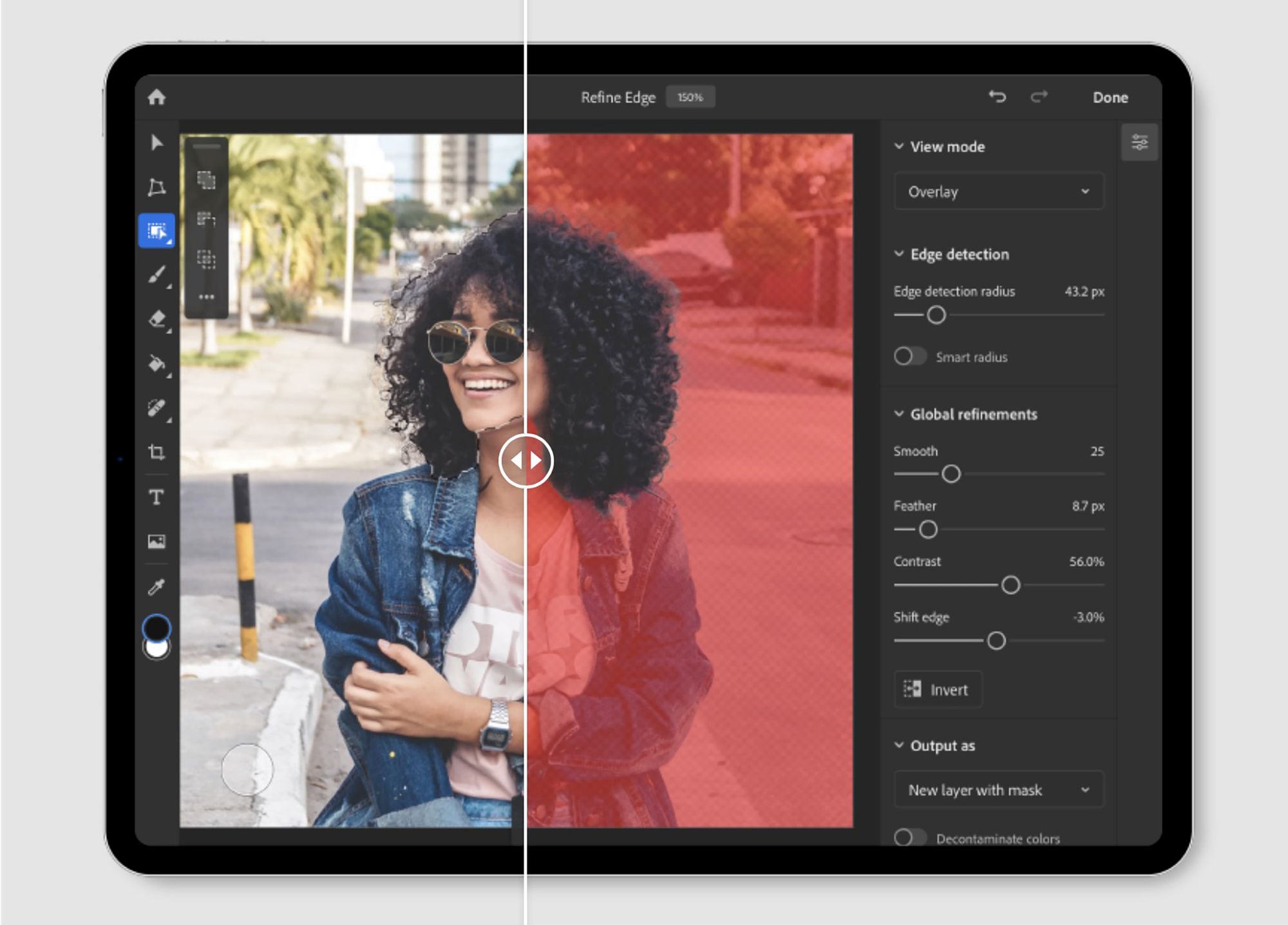Tap the circular touch shortcut button
The image size is (1288, 925).
point(247,769)
